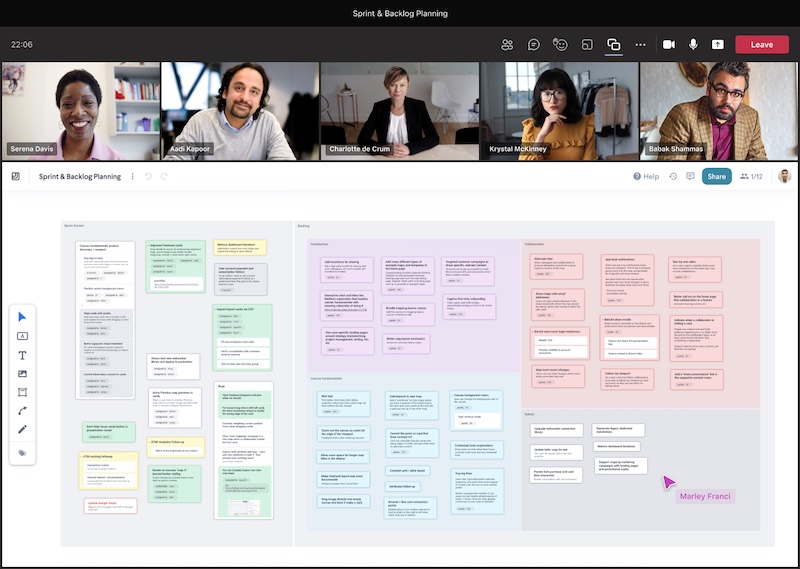
Task: Select the Rich text card
Action: [x=343, y=404]
